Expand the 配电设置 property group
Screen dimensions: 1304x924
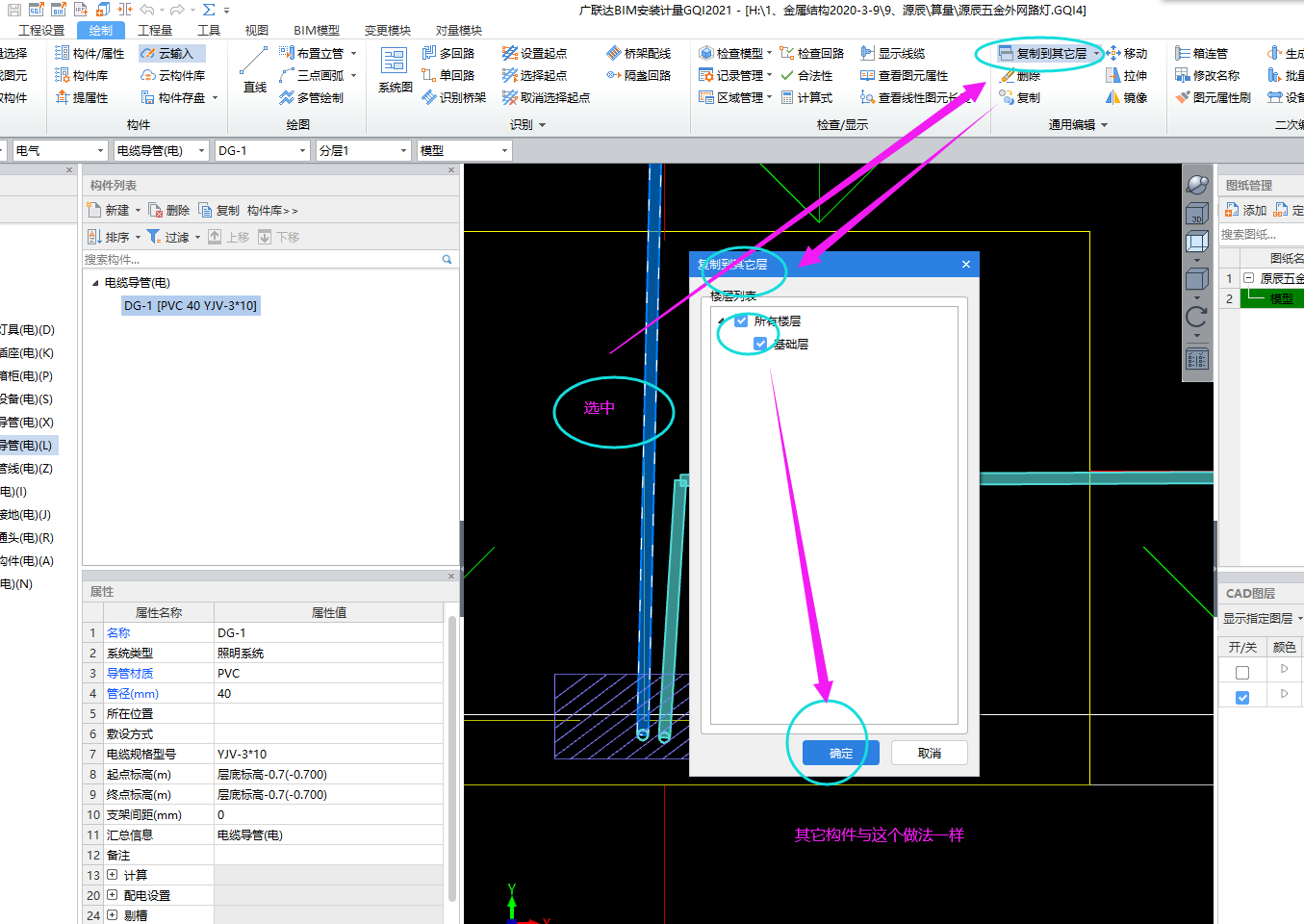click(x=112, y=895)
